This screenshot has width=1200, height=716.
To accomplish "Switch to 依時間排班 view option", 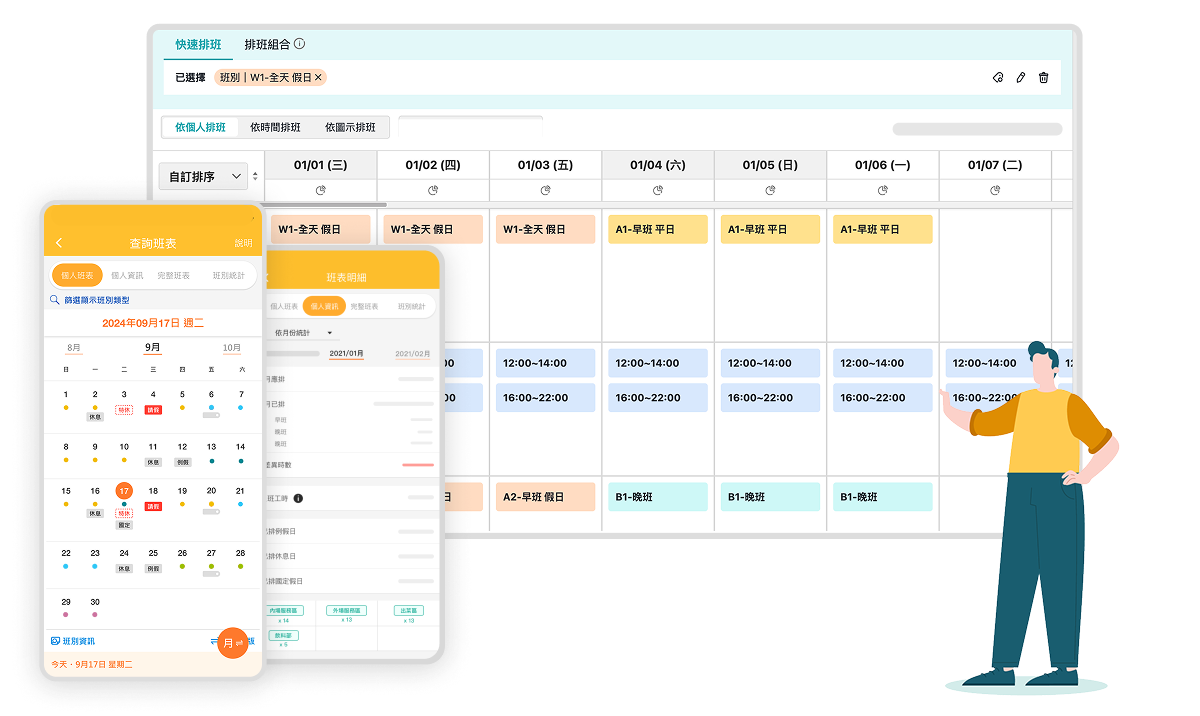I will point(275,128).
